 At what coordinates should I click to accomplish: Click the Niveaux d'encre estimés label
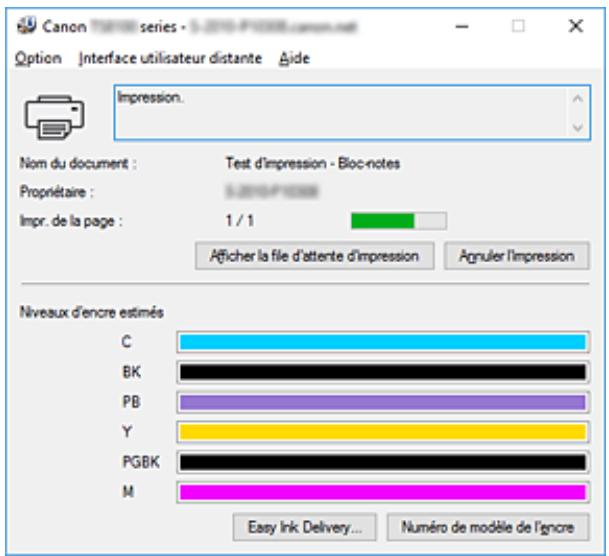pyautogui.click(x=92, y=313)
